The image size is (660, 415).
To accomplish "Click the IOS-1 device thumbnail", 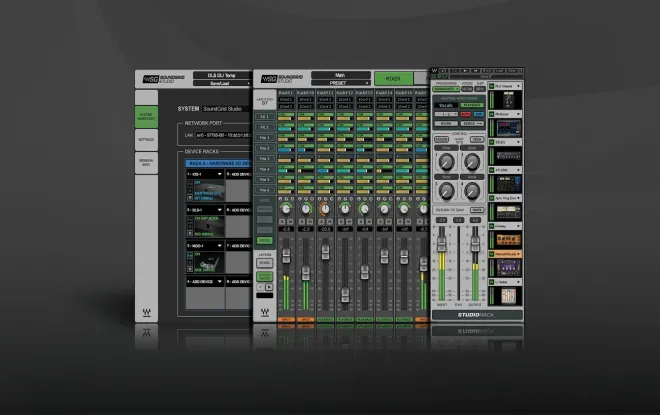I will pyautogui.click(x=209, y=191).
